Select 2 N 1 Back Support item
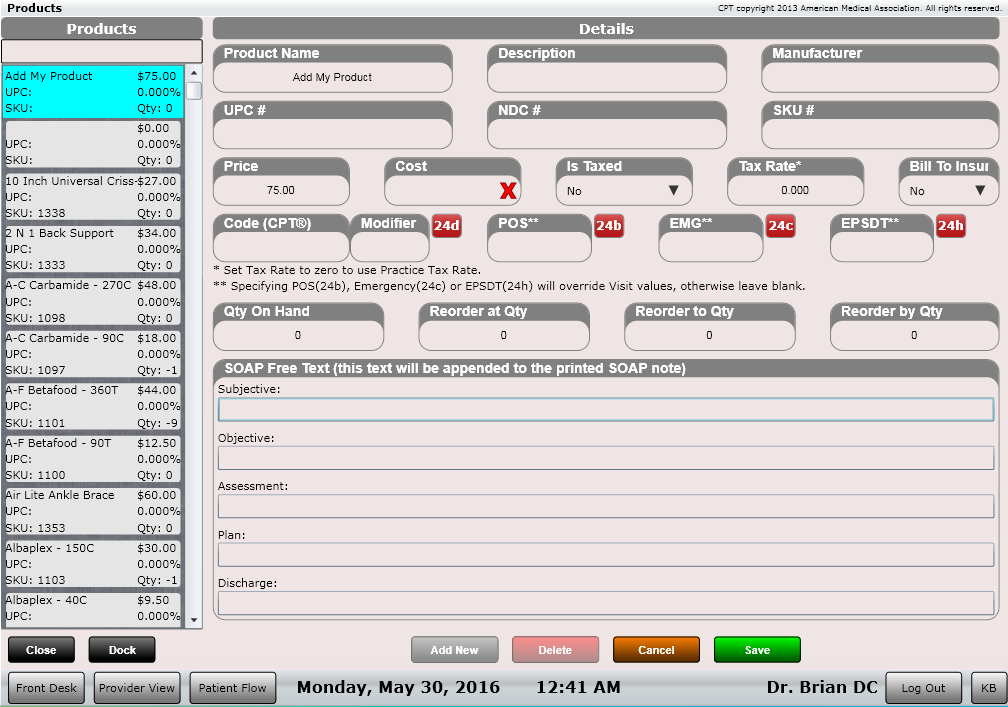The height and width of the screenshot is (707, 1008). pos(93,249)
